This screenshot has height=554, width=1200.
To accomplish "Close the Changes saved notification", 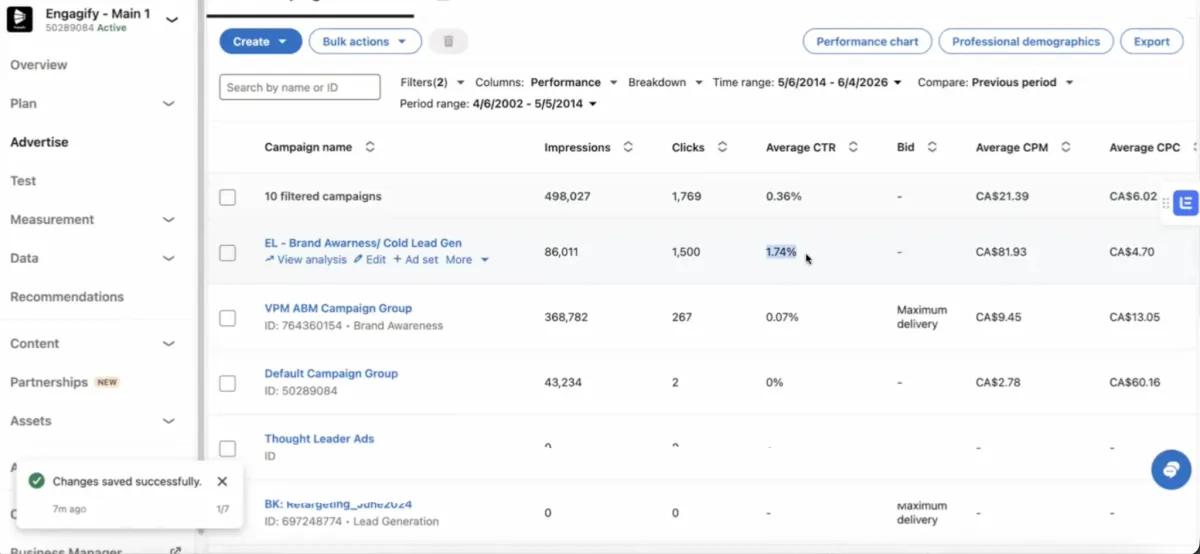I will (222, 481).
